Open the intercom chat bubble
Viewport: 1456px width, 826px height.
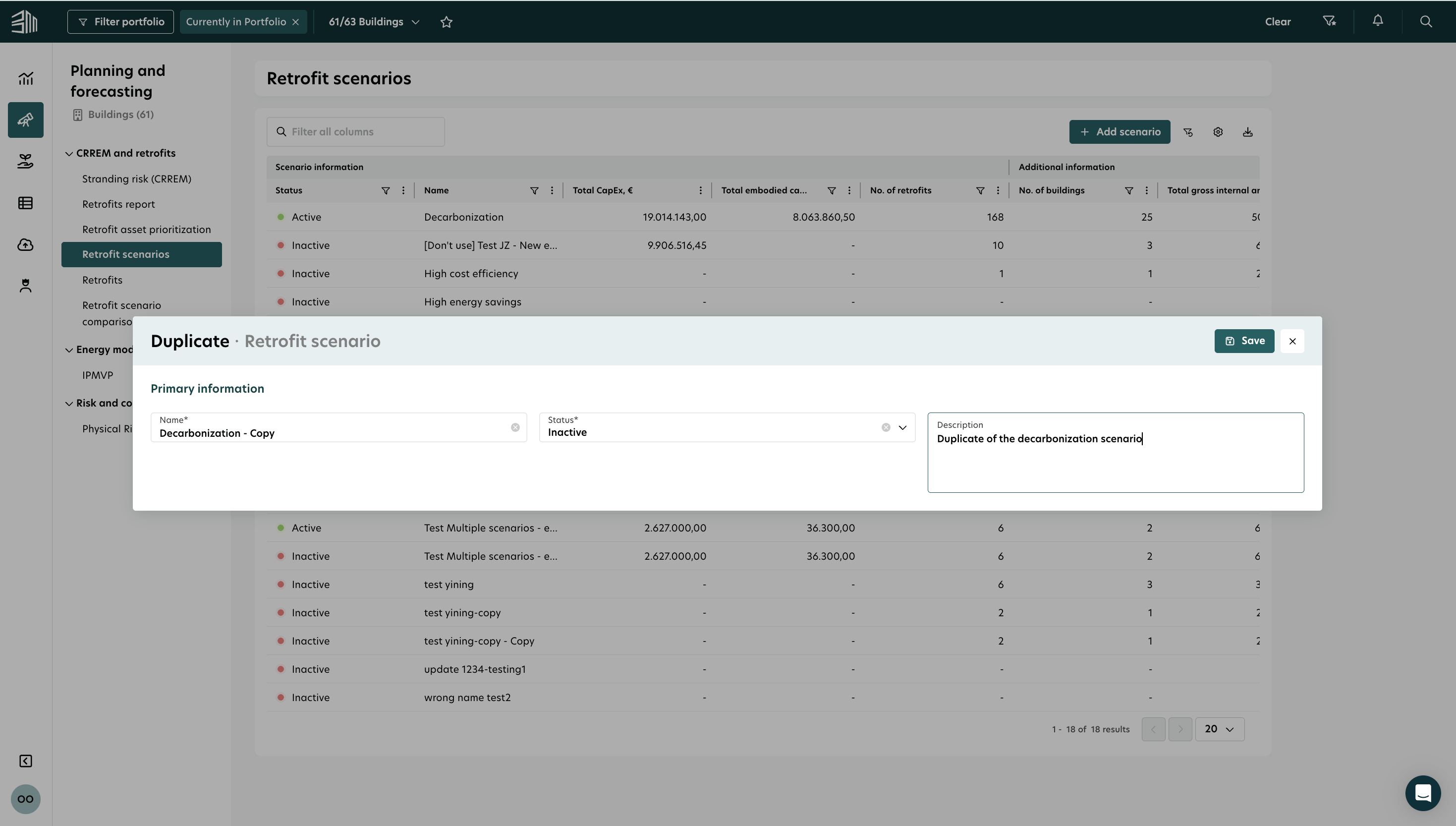(x=1422, y=792)
